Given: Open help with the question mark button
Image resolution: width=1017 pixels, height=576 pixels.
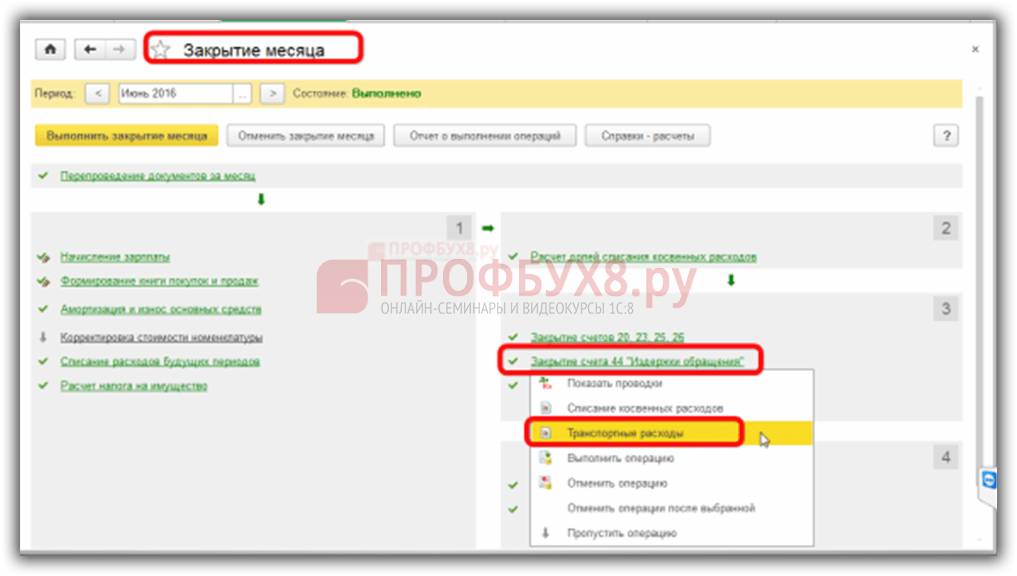Looking at the screenshot, I should tap(946, 136).
